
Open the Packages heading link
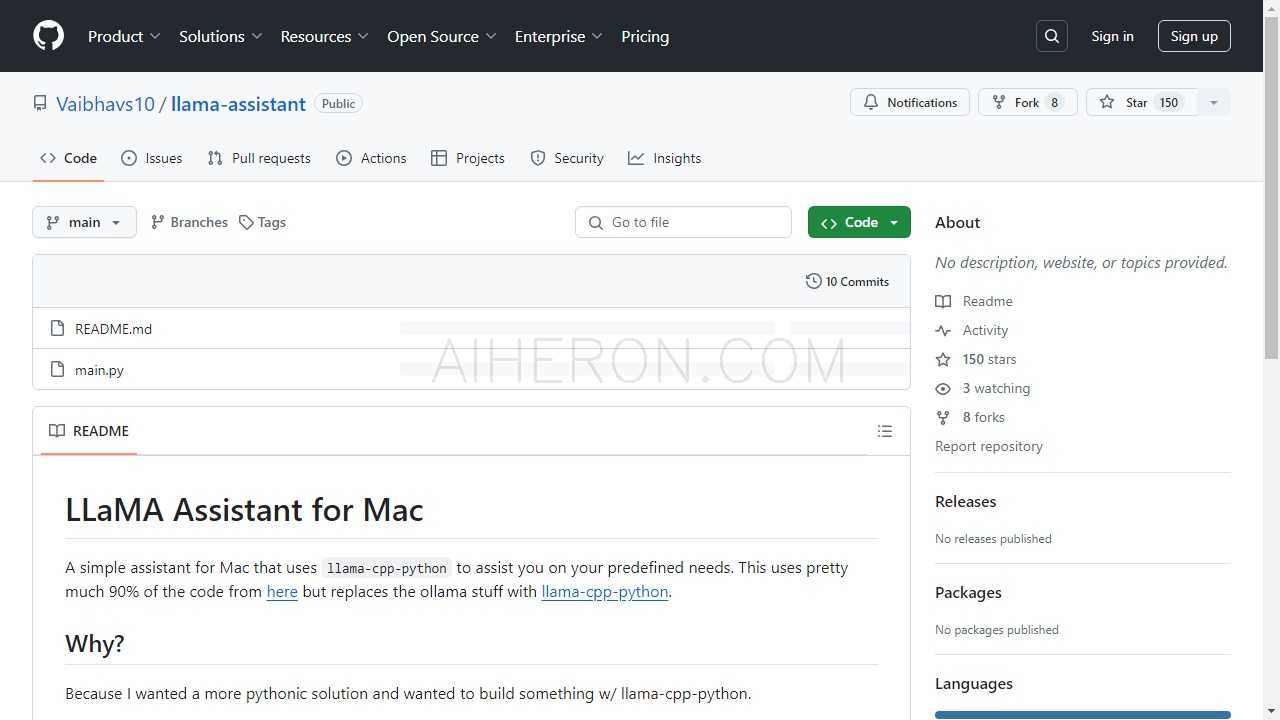(x=968, y=592)
